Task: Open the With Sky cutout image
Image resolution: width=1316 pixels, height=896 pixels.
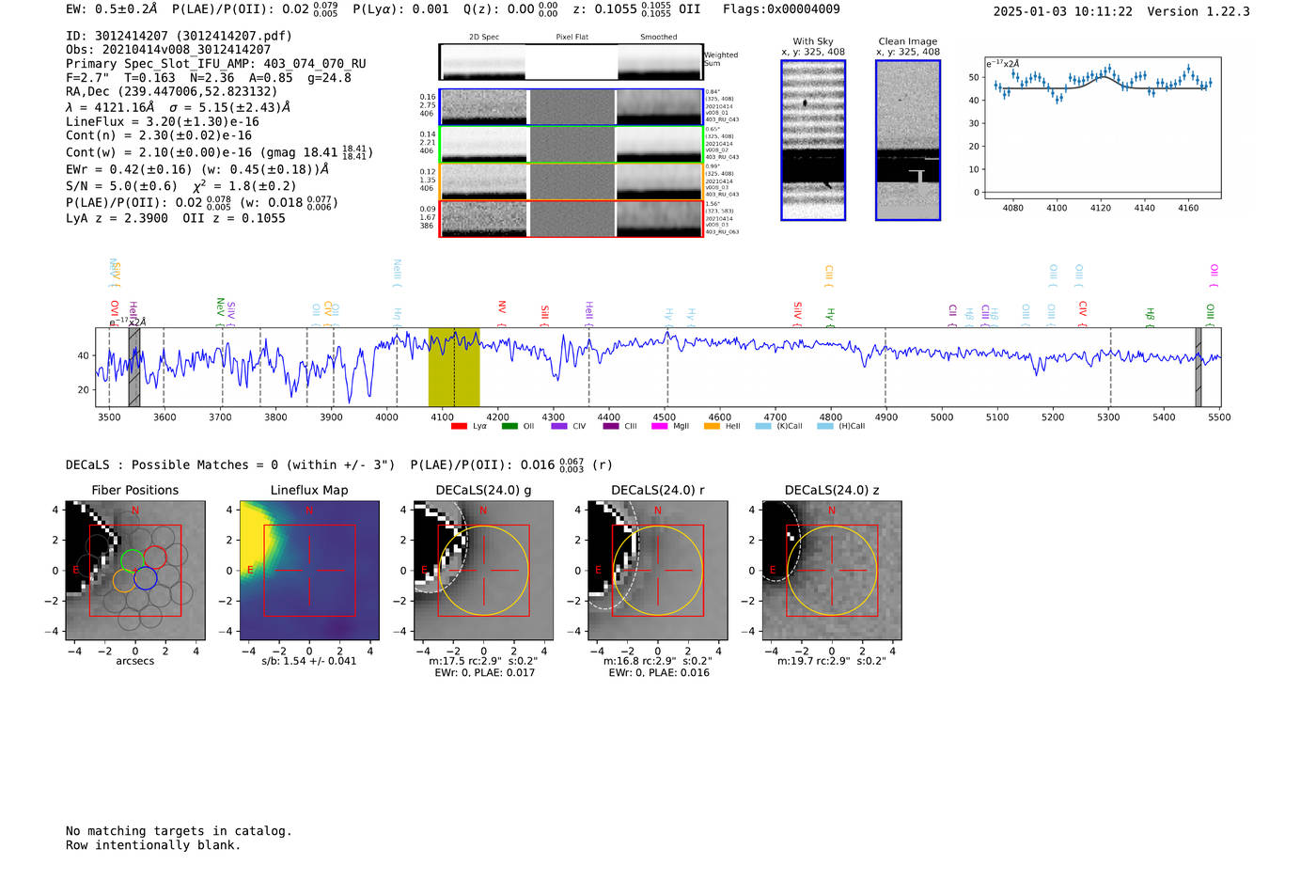Action: tap(813, 140)
